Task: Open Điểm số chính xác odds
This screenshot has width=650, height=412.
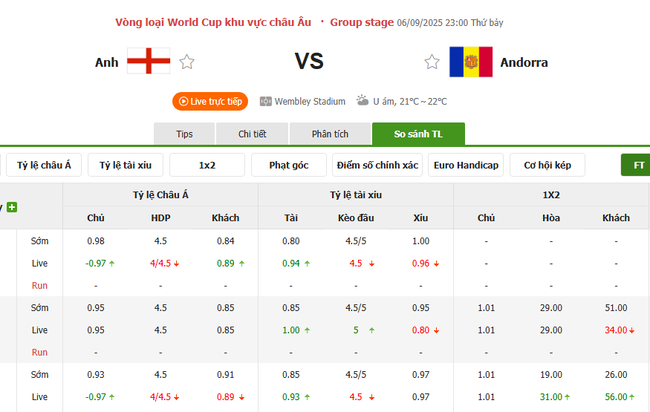Action: (376, 165)
